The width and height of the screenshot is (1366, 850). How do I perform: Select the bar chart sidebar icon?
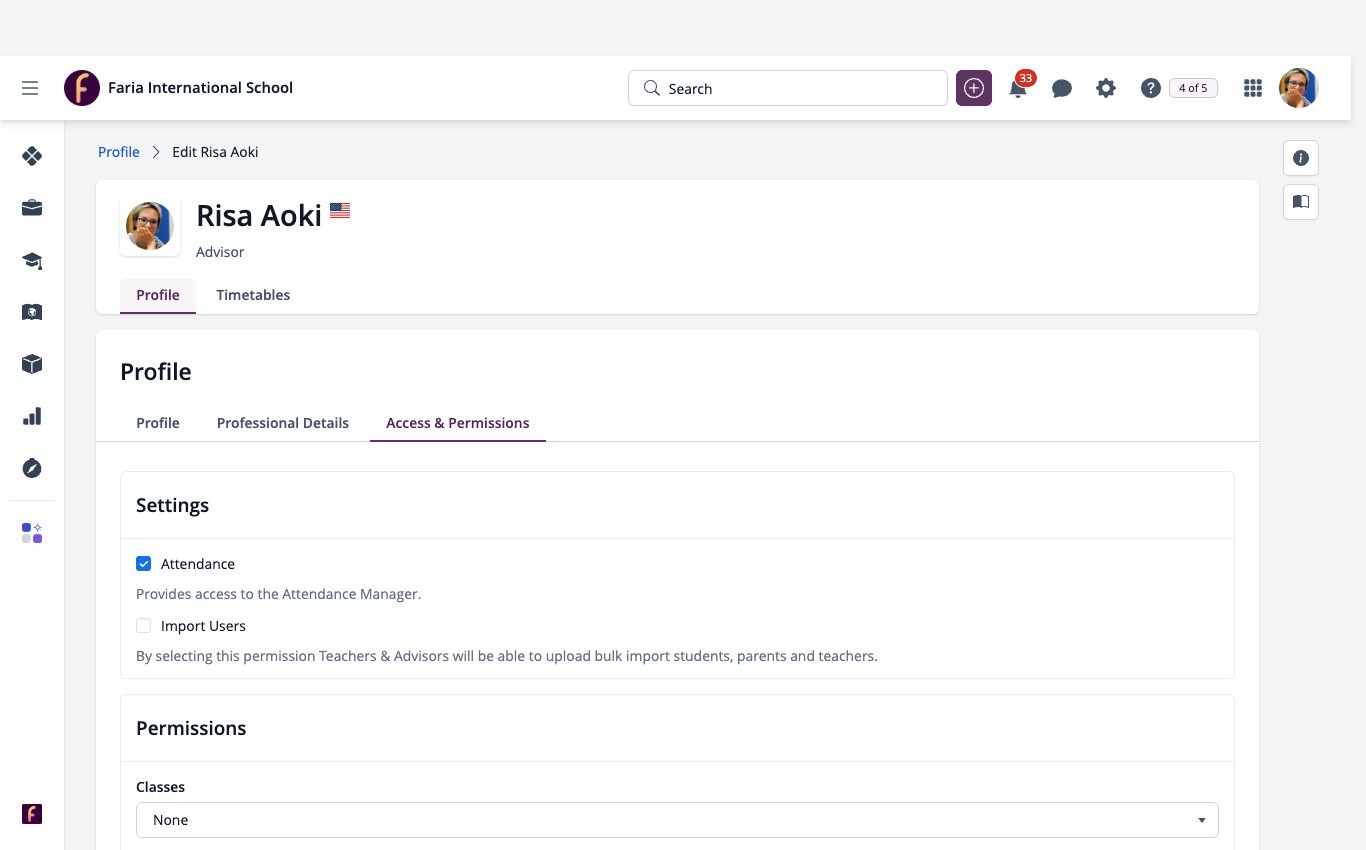(x=32, y=416)
